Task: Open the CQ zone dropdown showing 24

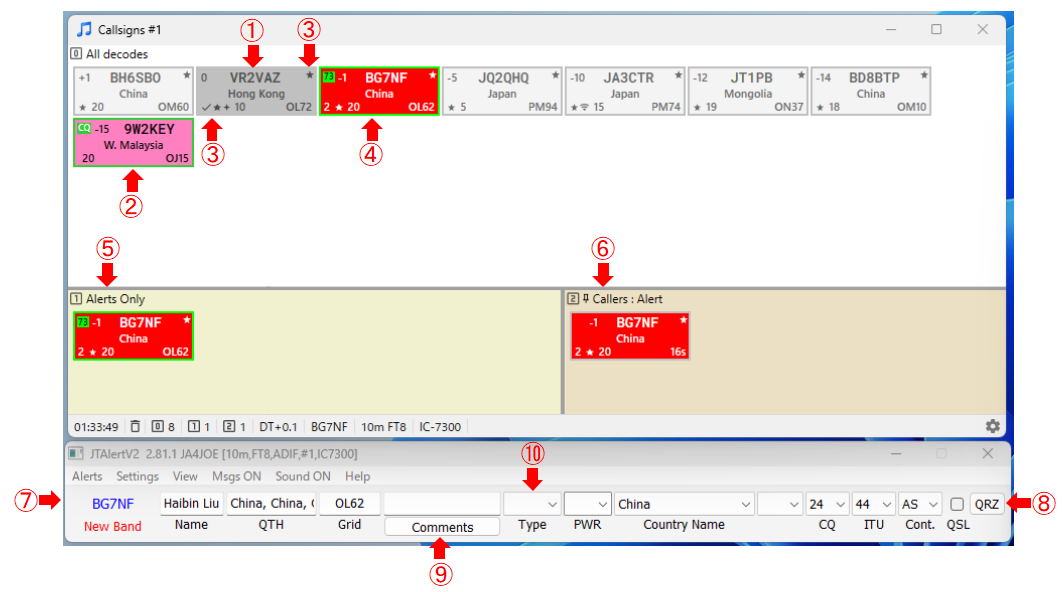Action: coord(827,504)
